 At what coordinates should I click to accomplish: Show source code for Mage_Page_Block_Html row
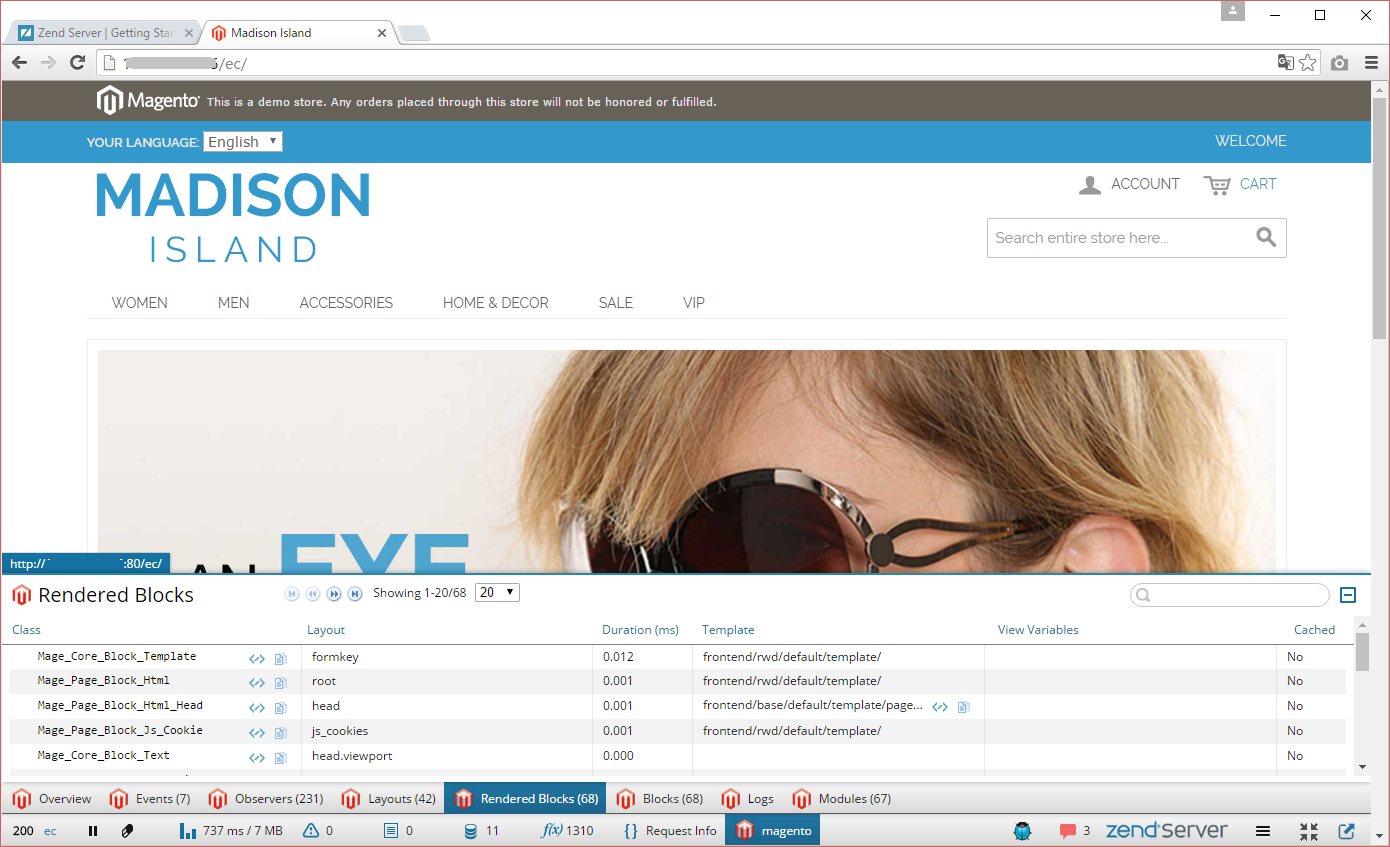pyautogui.click(x=257, y=682)
